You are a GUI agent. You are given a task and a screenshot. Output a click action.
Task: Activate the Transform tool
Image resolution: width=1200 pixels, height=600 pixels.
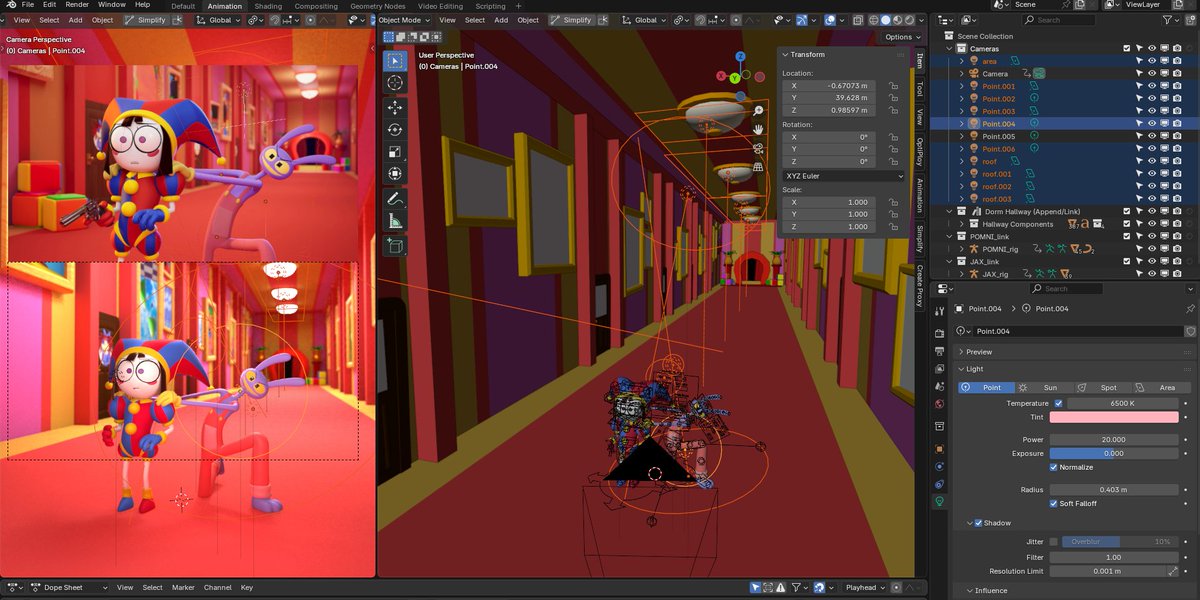[395, 174]
